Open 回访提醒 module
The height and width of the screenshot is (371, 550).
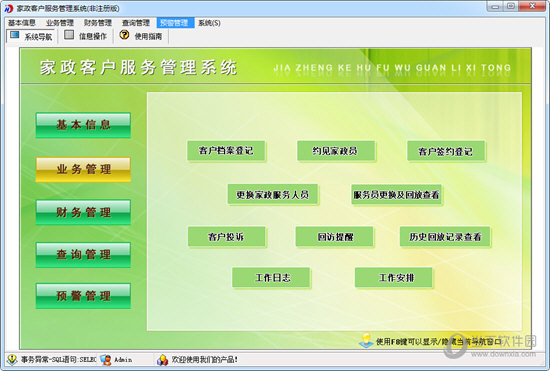point(335,237)
